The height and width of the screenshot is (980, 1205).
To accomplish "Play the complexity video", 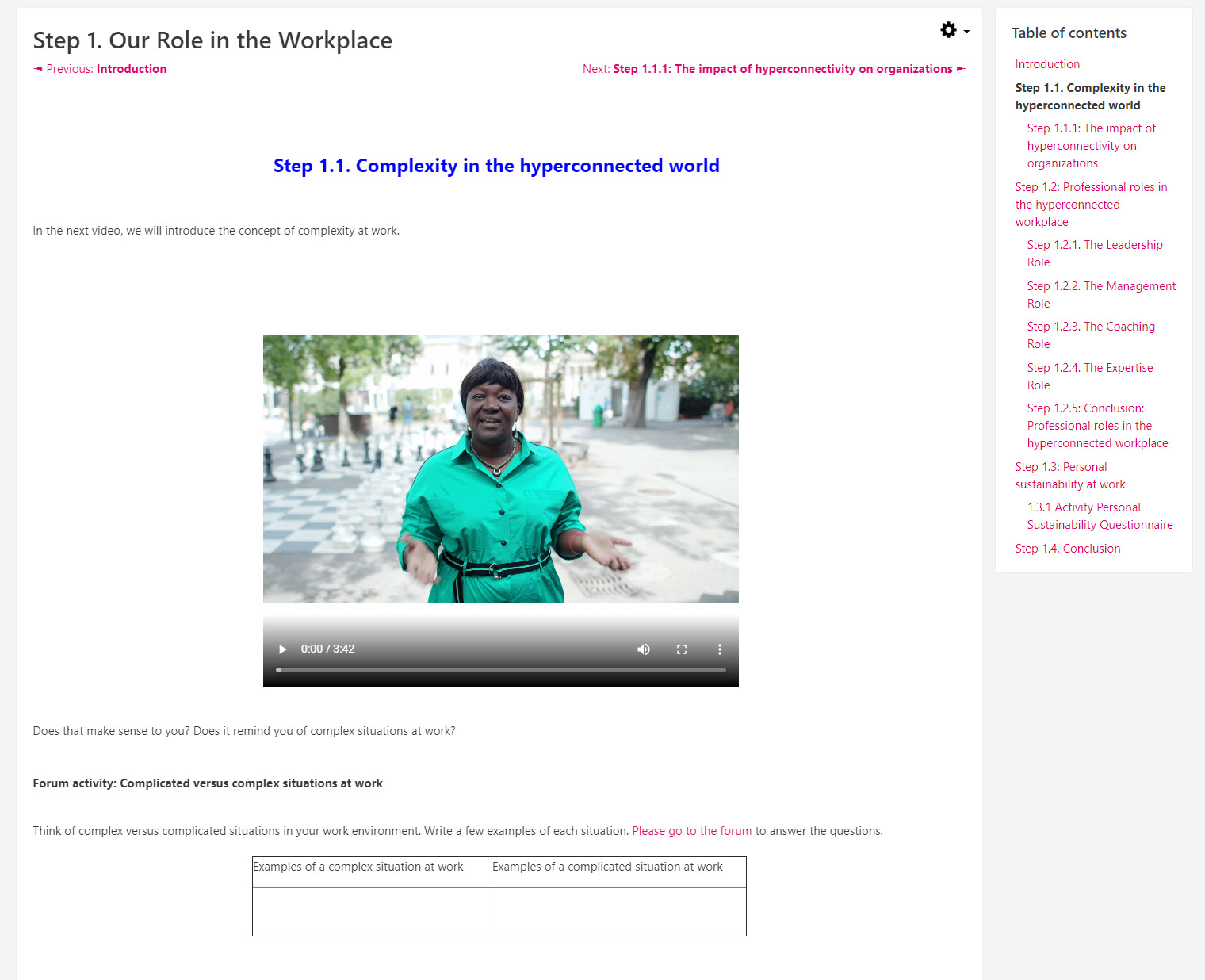I will (x=282, y=649).
